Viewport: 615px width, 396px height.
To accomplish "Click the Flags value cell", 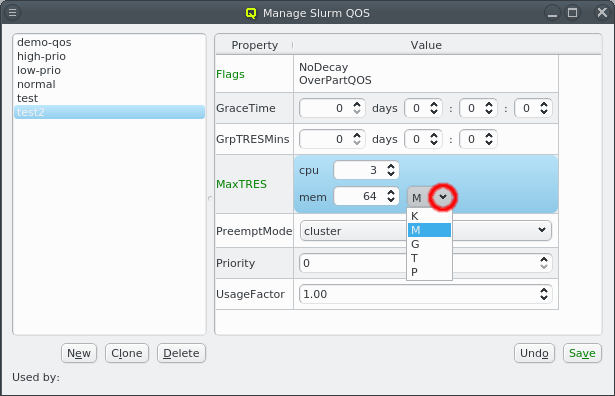I will coord(426,74).
